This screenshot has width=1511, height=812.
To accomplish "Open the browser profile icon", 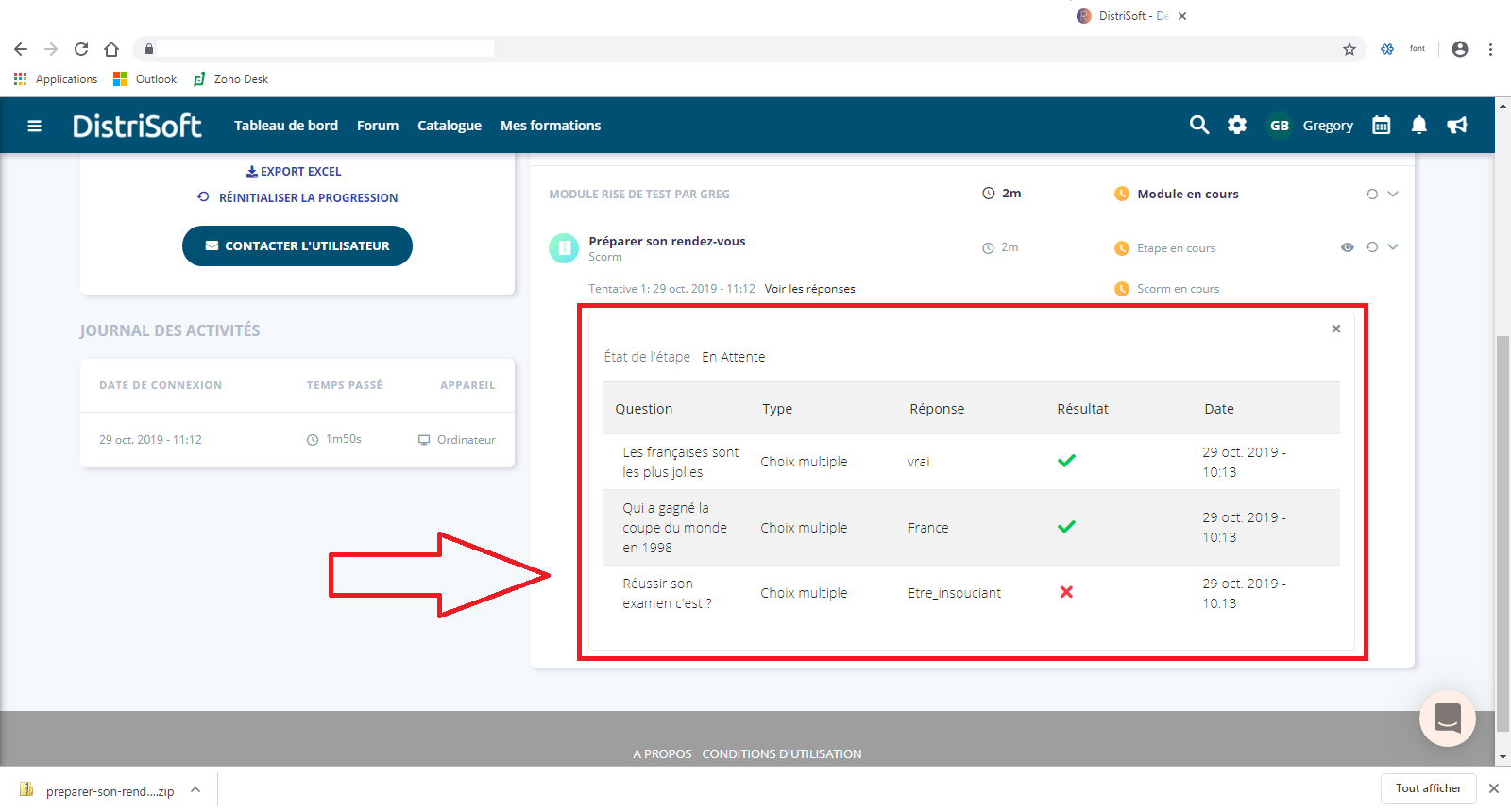I will [1460, 49].
